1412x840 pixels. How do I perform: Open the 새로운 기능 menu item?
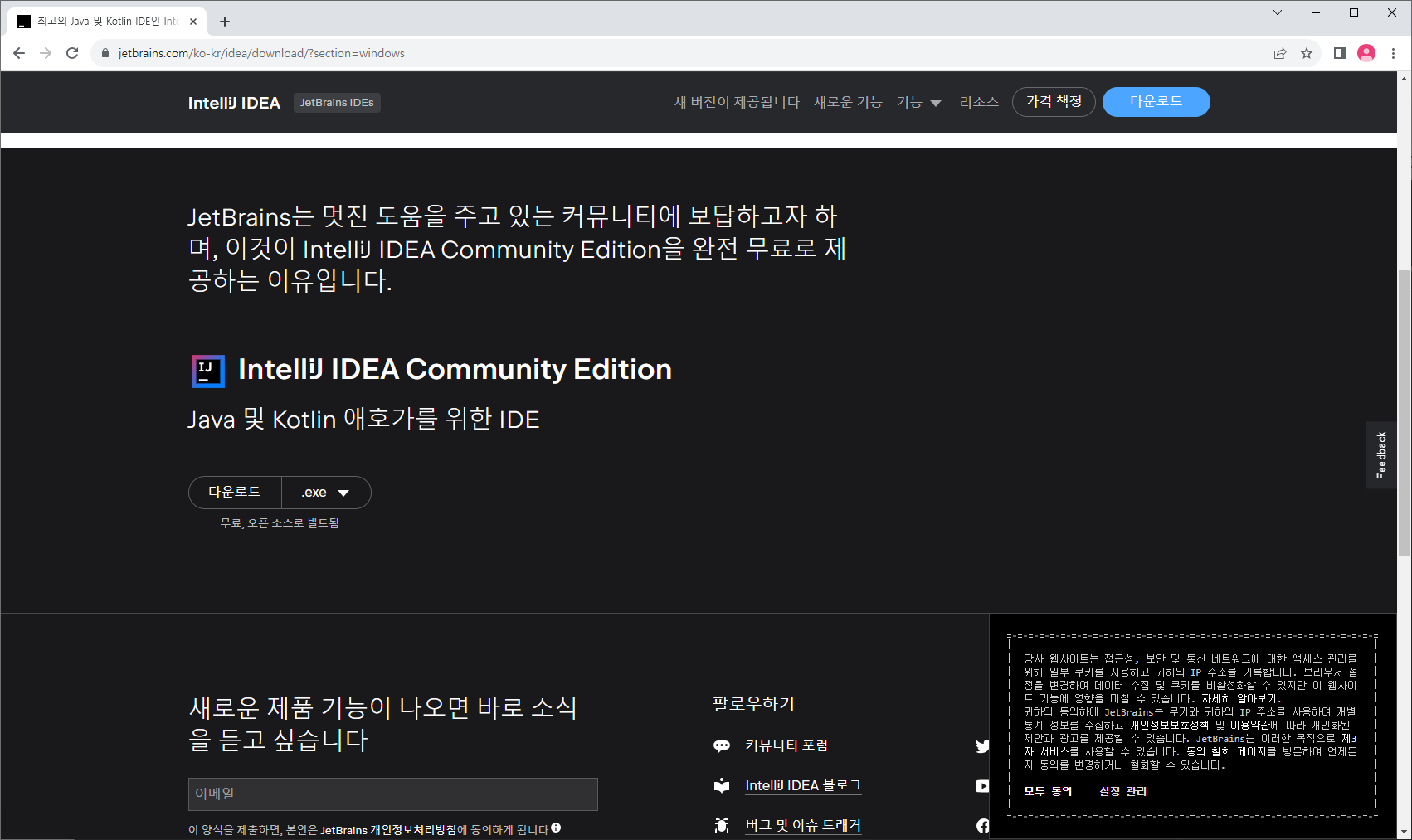tap(848, 102)
